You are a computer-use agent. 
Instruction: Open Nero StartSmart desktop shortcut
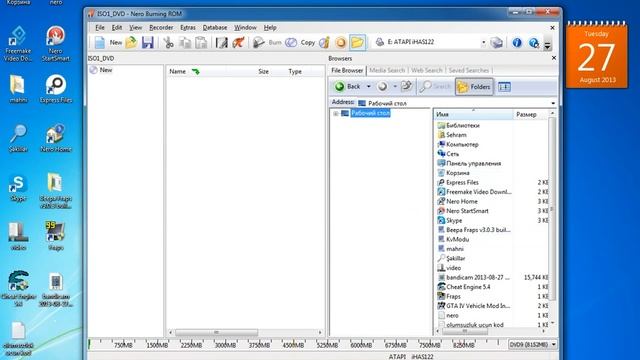[x=56, y=43]
